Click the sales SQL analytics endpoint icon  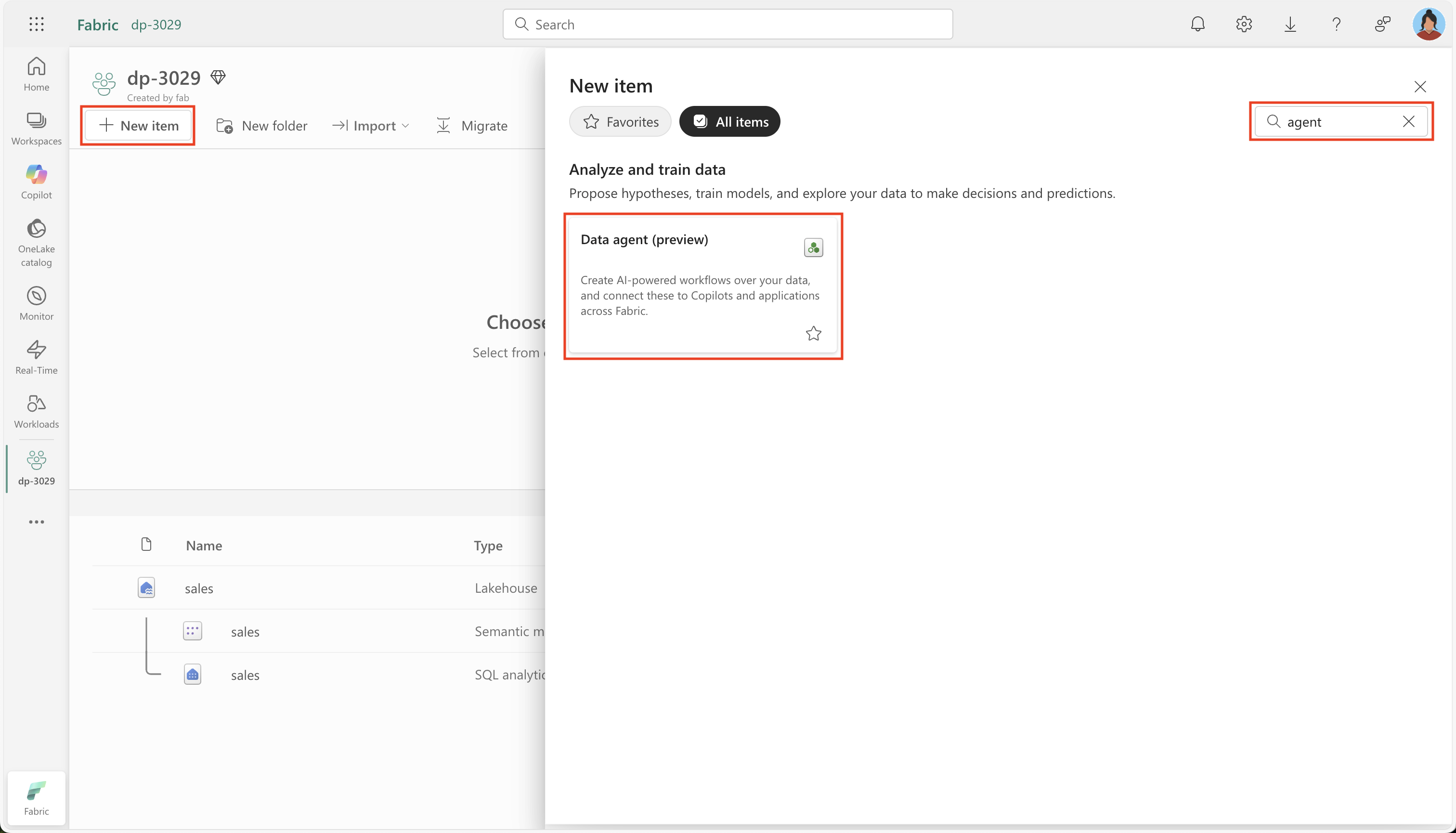[192, 675]
